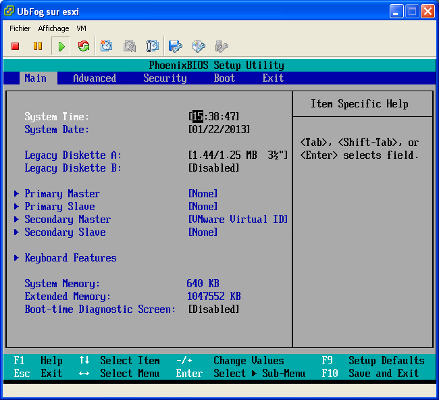The image size is (439, 400).
Task: Click the Select Sub-Menu footer text
Action: coord(259,373)
